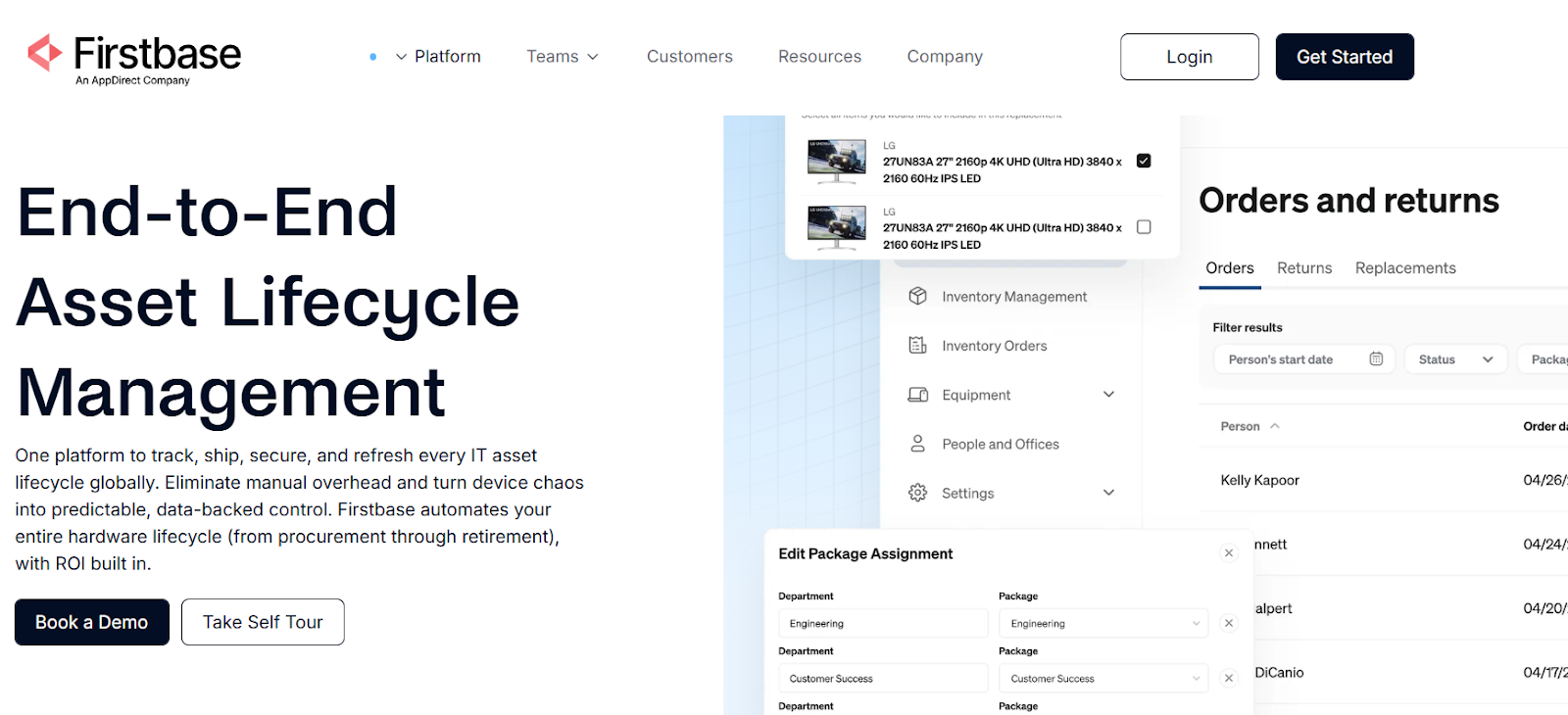Click calendar icon in Person's start date
The height and width of the screenshot is (715, 1568).
(1376, 359)
